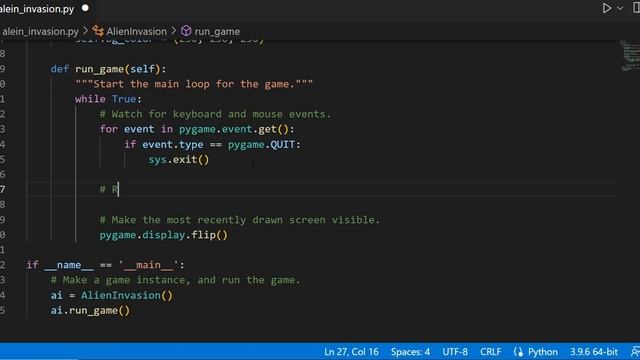Click '# Make the most recently drawn screen' comment
Viewport: 640px width, 360px height.
240,220
